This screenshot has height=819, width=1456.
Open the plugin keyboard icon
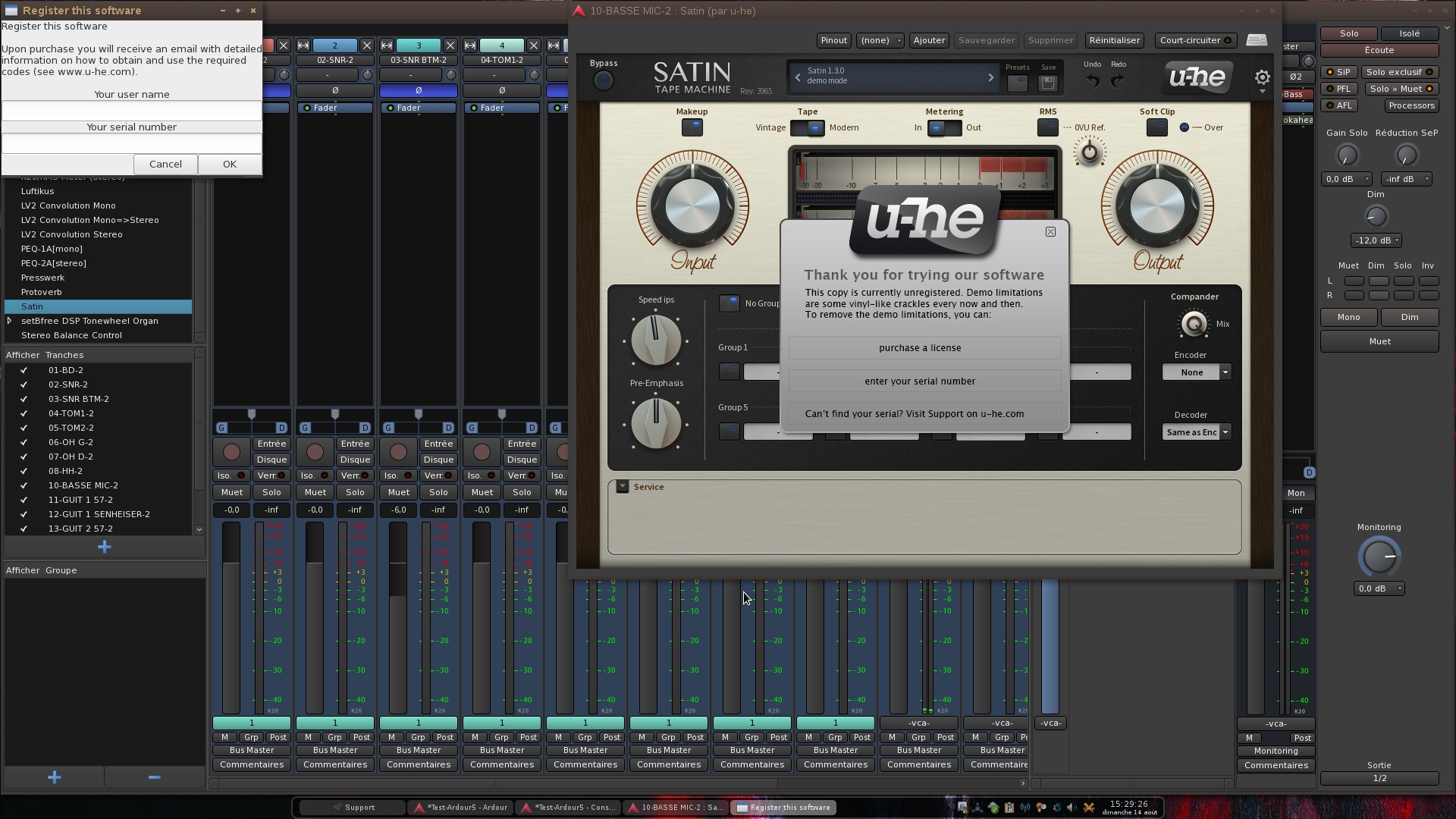point(1257,40)
